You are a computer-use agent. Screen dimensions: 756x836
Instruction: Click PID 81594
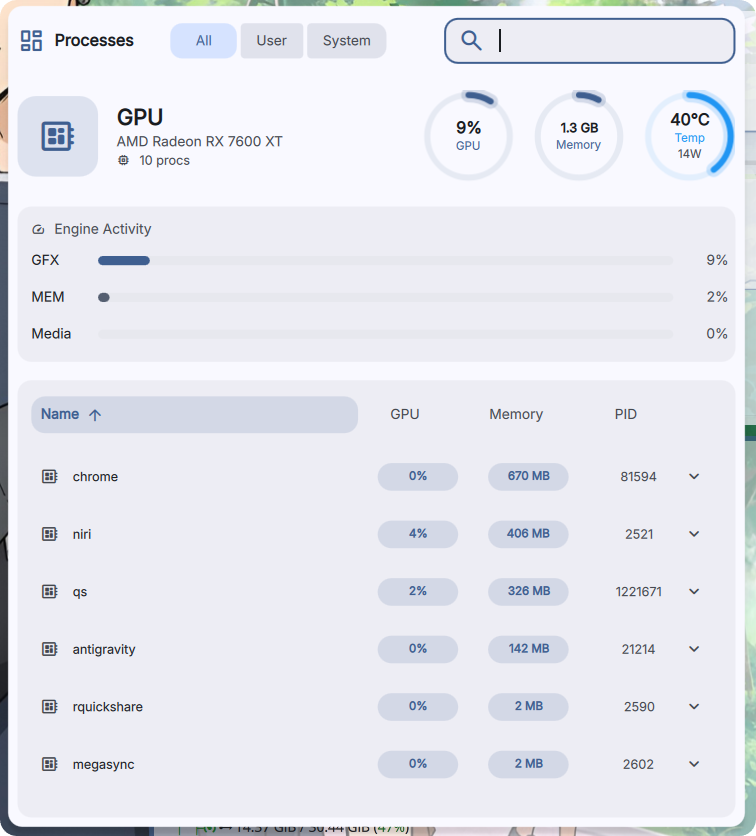pos(638,477)
